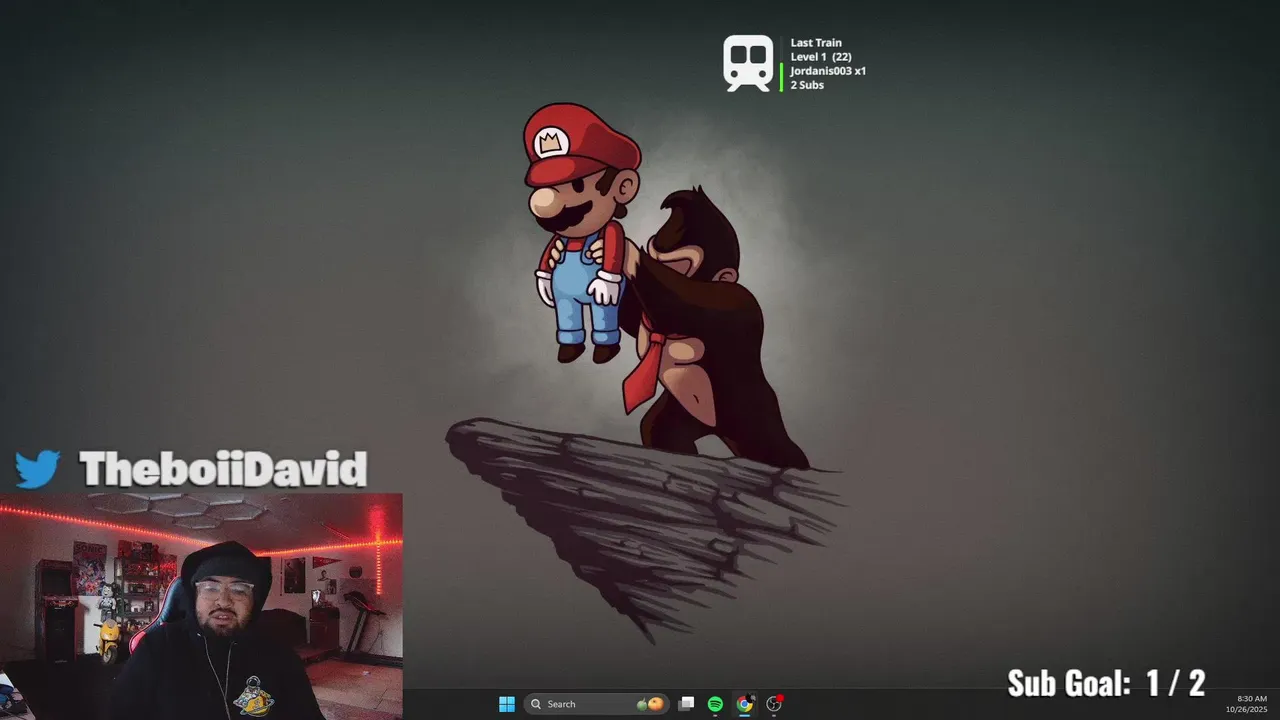Screen dimensions: 1280x720
Task: Open the Windows Start menu
Action: [x=507, y=704]
